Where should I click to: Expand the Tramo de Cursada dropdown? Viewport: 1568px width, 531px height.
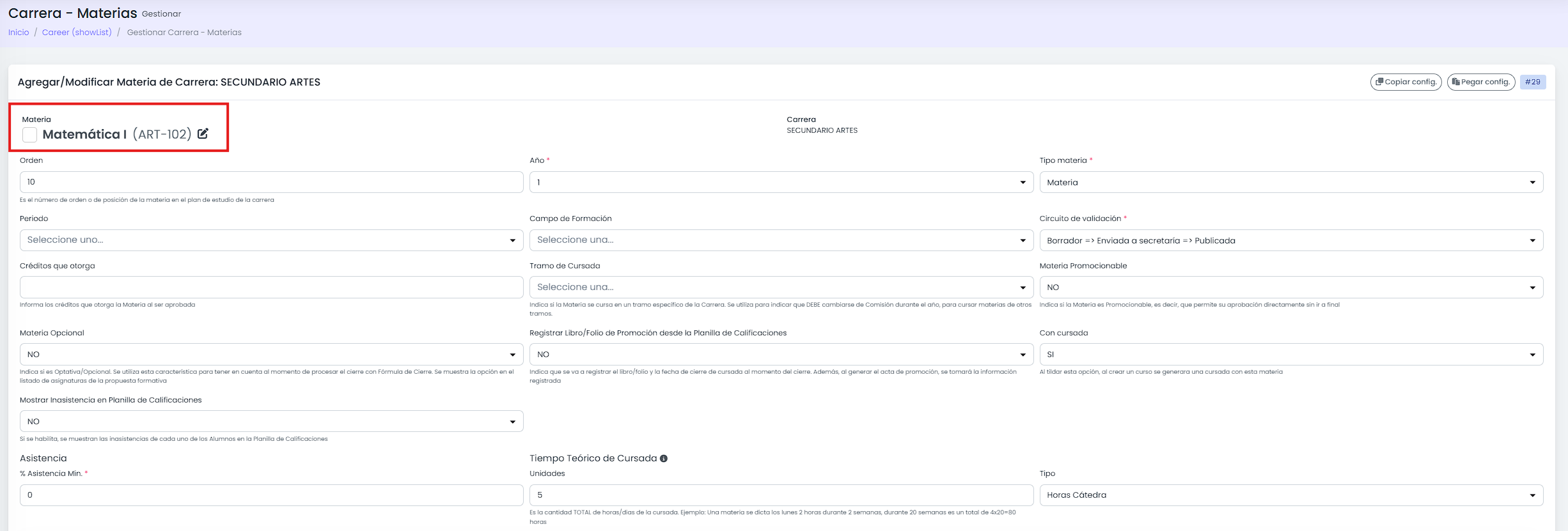tap(781, 288)
